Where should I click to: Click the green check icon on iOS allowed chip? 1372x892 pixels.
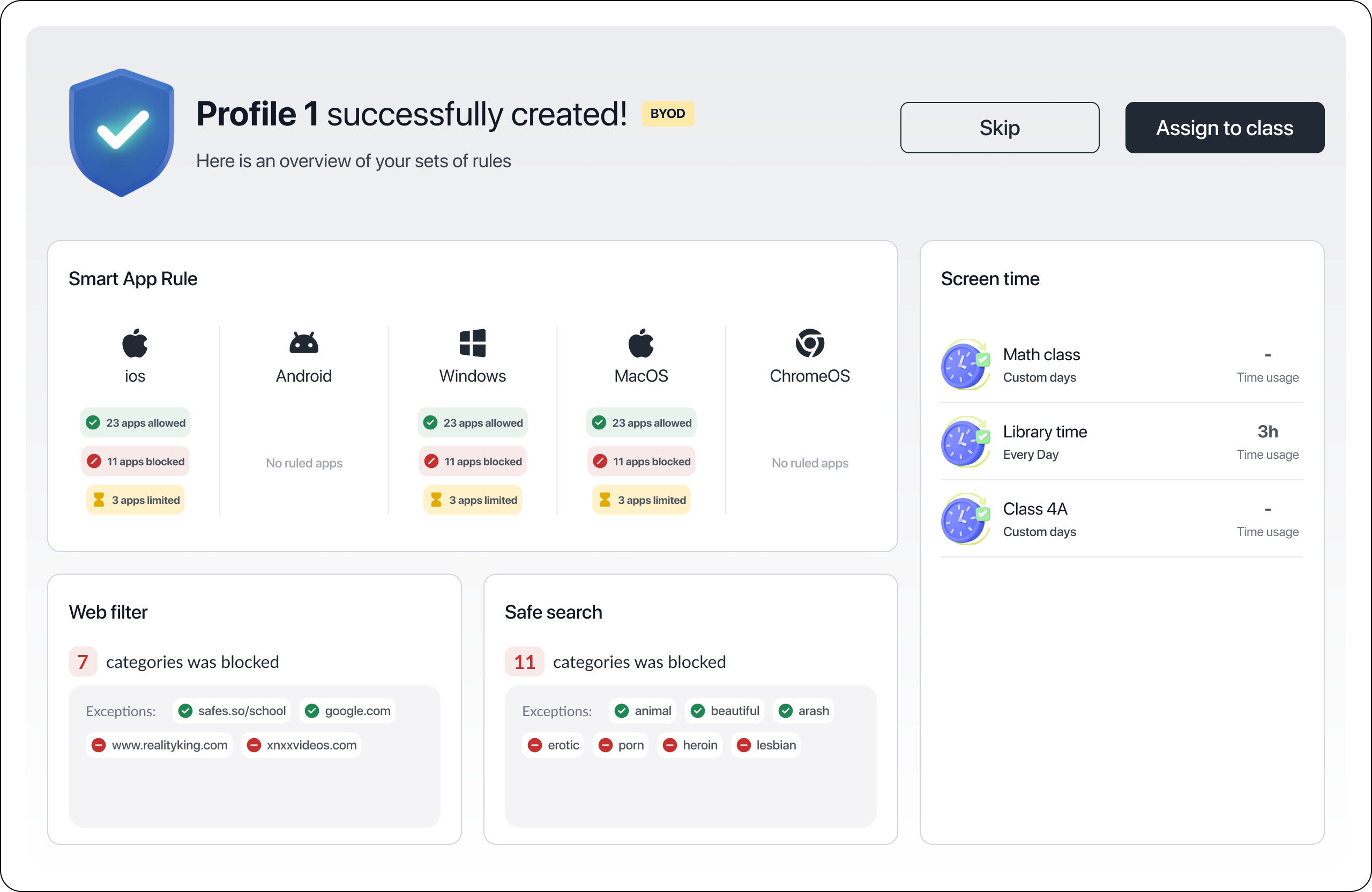(x=93, y=422)
